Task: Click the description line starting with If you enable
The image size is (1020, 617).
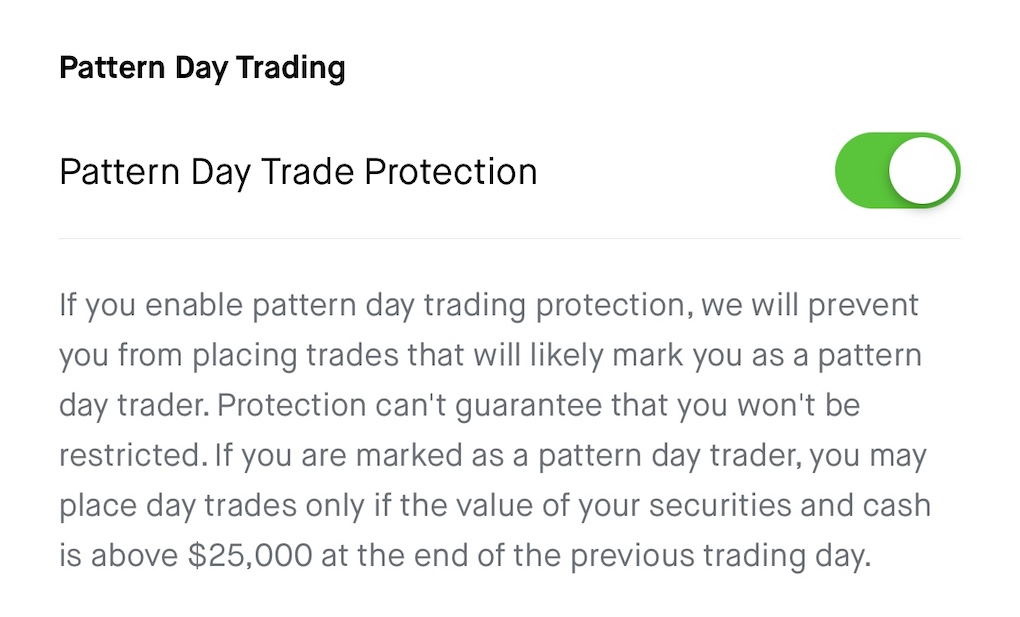Action: 489,305
